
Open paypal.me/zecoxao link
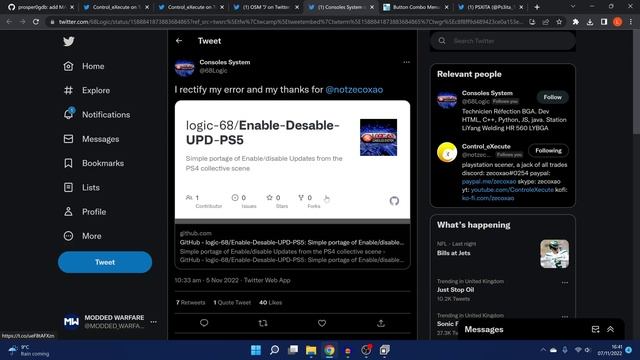pyautogui.click(x=489, y=182)
